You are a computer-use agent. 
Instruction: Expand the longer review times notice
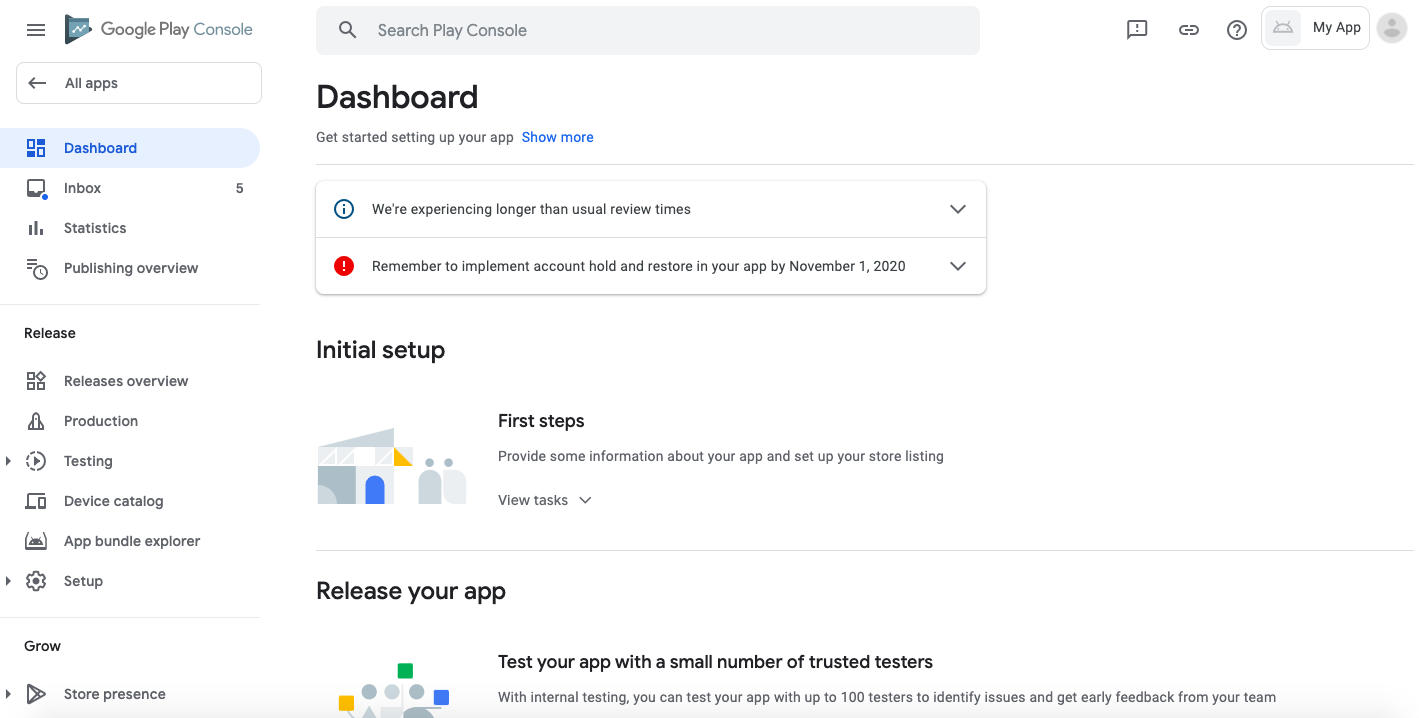(x=957, y=209)
